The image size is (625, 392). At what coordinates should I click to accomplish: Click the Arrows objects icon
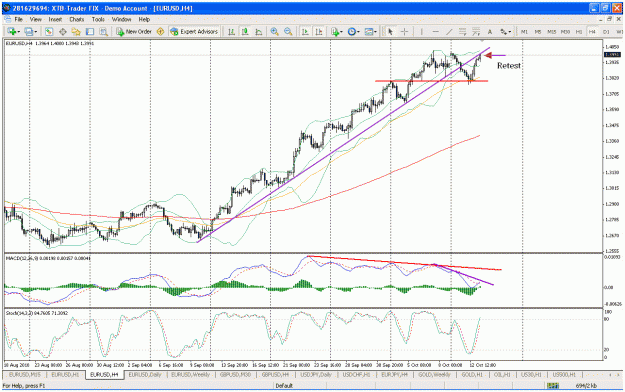503,32
